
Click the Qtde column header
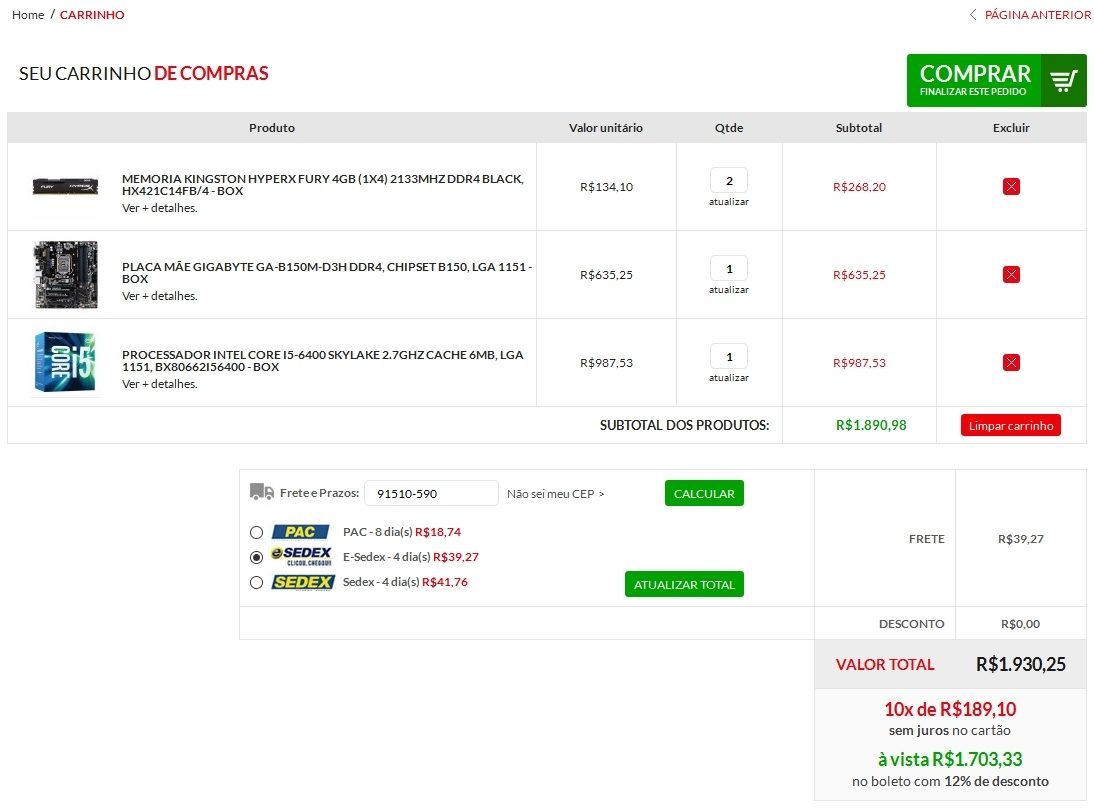coord(729,128)
